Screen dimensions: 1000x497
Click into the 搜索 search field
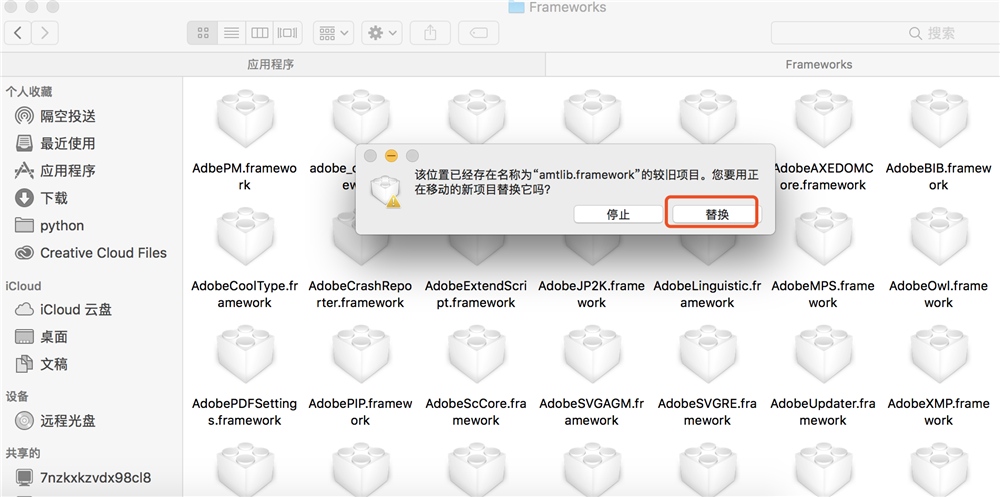click(x=885, y=33)
